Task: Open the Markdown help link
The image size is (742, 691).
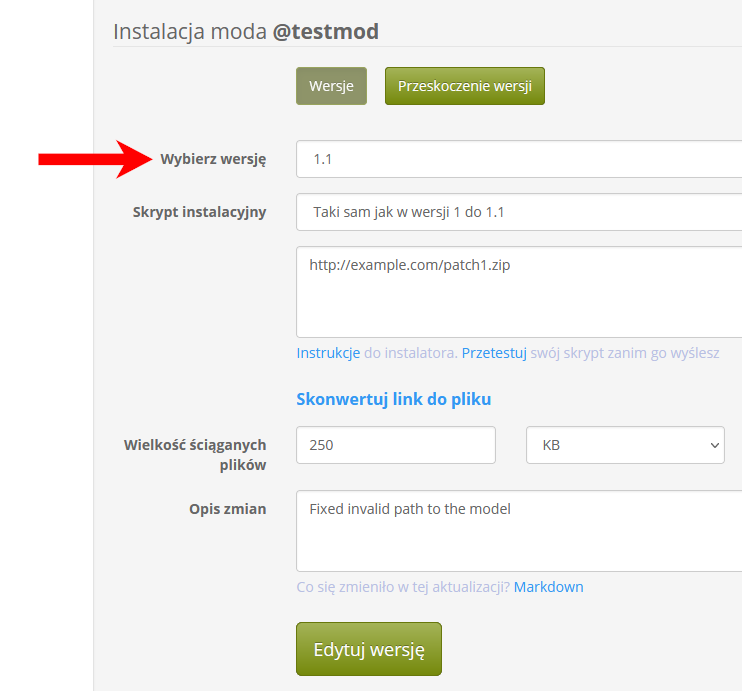Action: click(548, 587)
